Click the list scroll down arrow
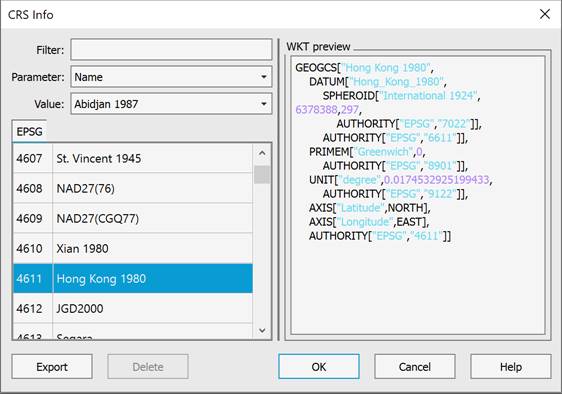Screen dimensions: 562x394 point(262,330)
